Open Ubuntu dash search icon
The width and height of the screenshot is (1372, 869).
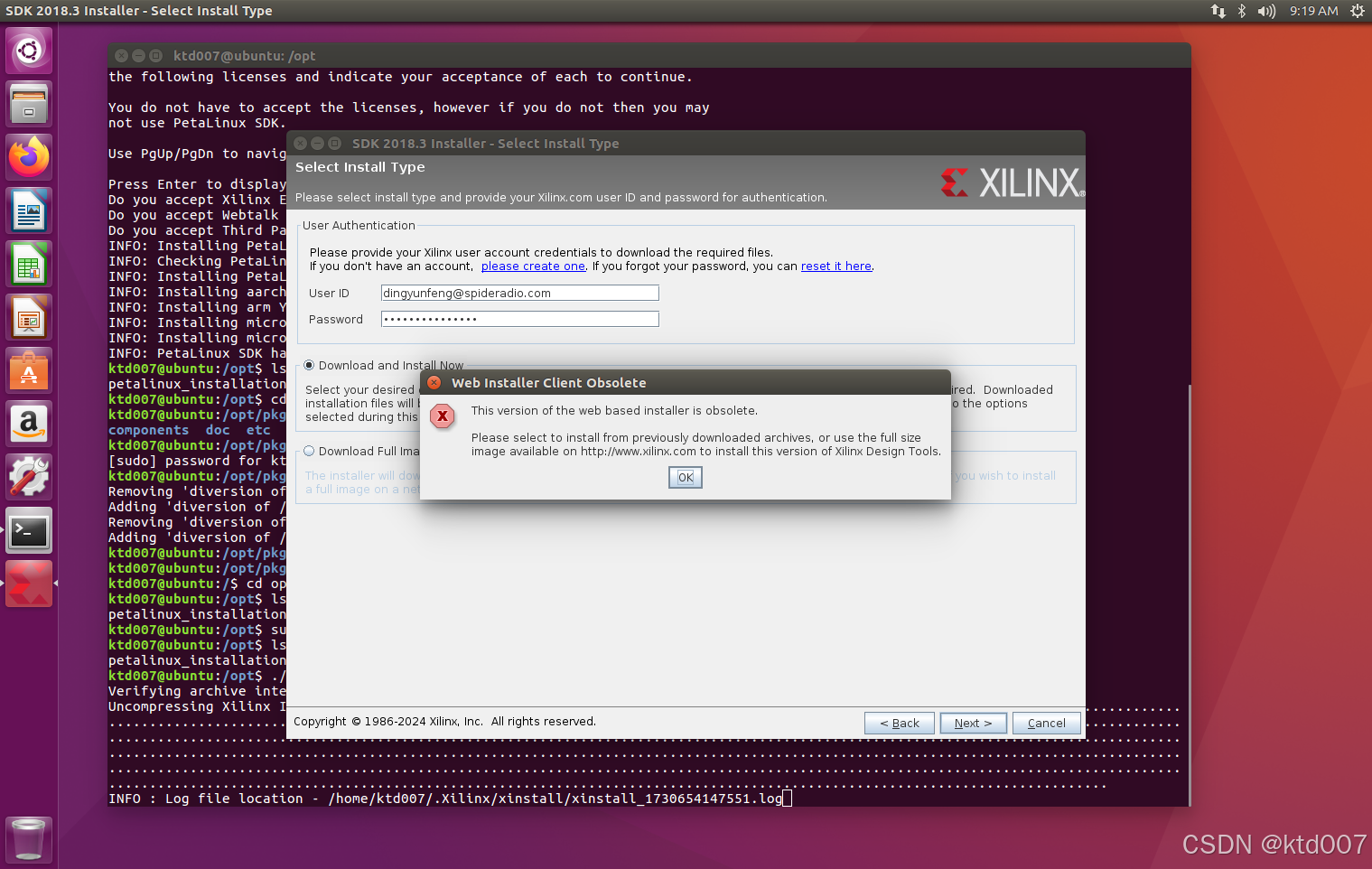[x=29, y=51]
